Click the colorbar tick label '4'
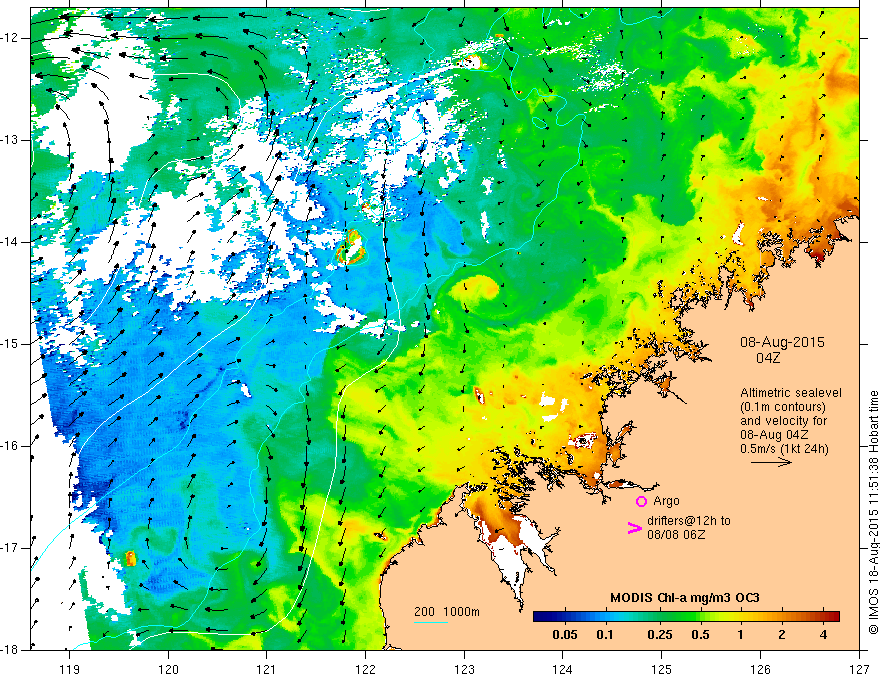This screenshot has width=880, height=680. 823,635
